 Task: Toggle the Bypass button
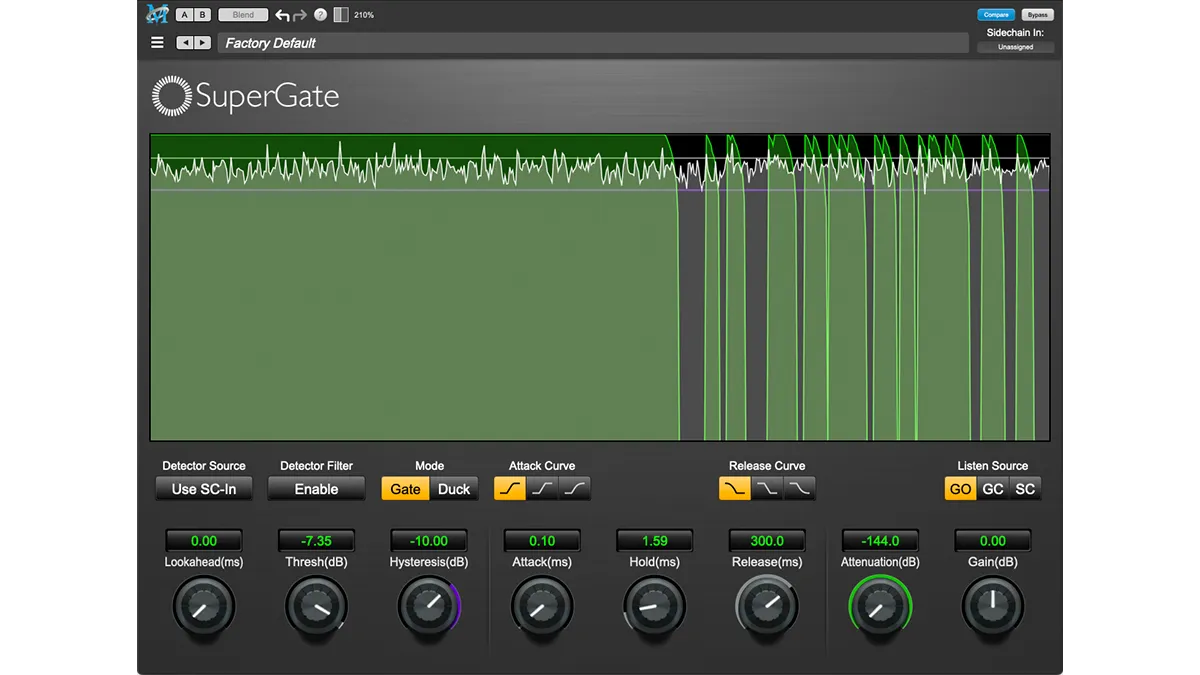tap(1037, 15)
